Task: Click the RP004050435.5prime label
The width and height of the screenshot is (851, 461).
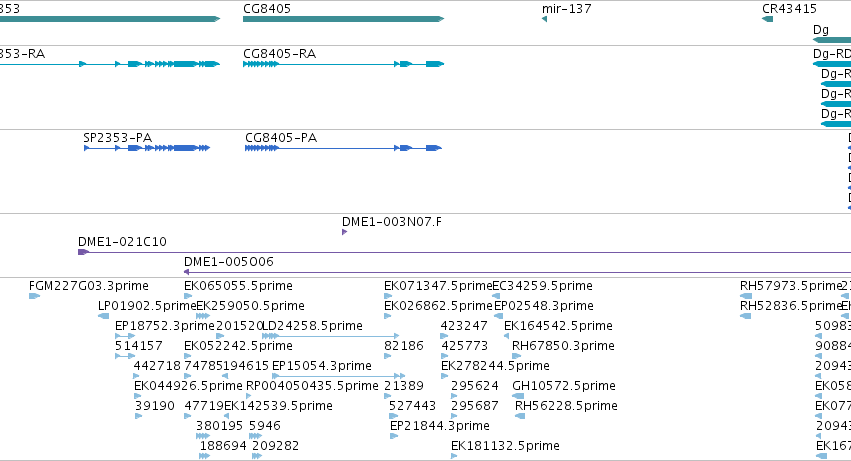Action: (312, 386)
